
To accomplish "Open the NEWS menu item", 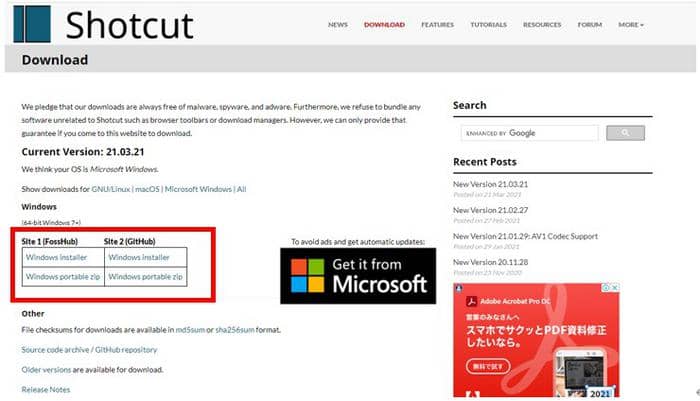I will tap(338, 24).
